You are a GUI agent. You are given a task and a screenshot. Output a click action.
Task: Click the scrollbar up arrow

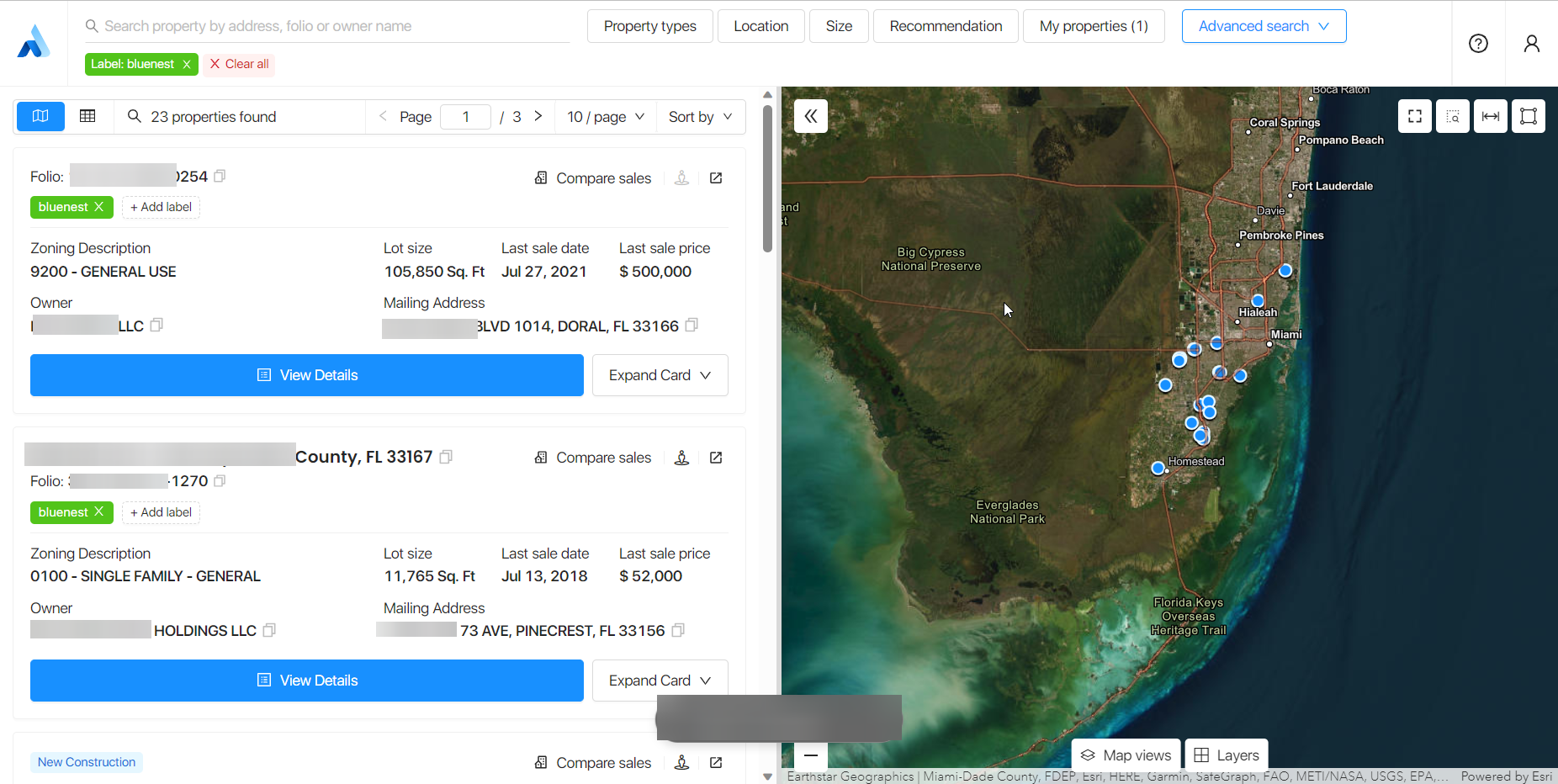[x=767, y=94]
